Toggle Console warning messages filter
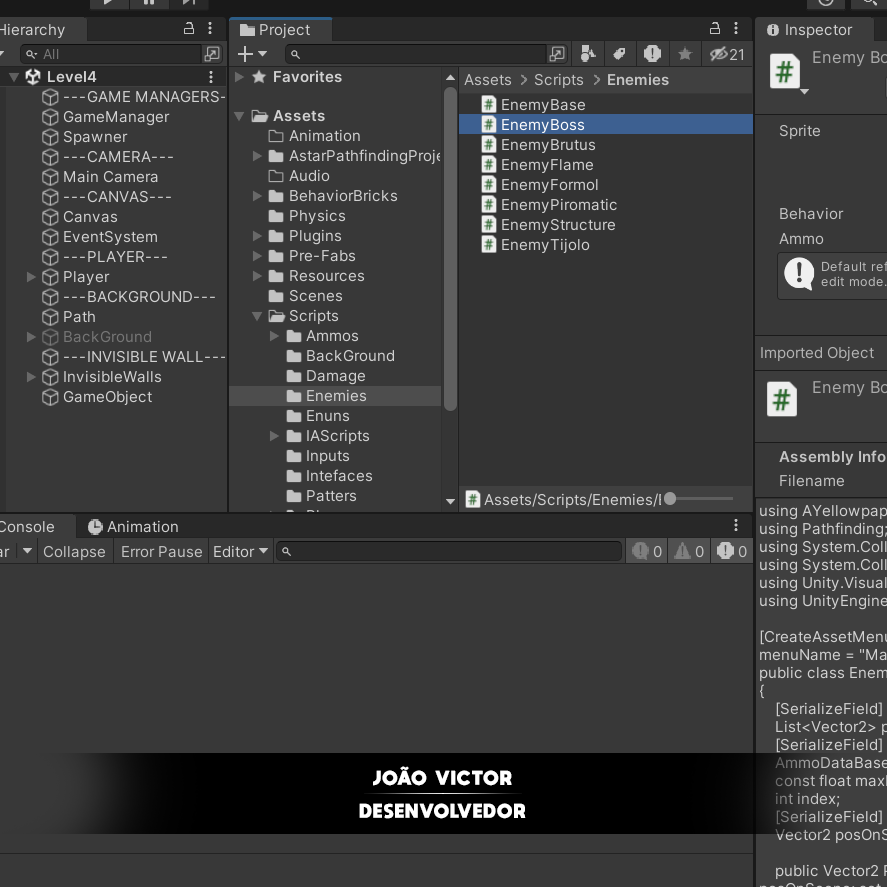 (x=688, y=552)
